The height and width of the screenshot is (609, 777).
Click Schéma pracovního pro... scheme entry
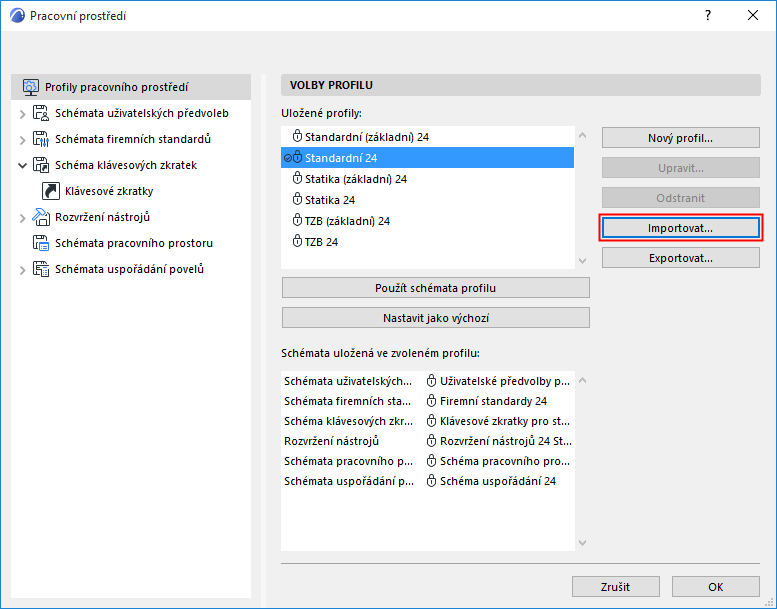pos(504,461)
